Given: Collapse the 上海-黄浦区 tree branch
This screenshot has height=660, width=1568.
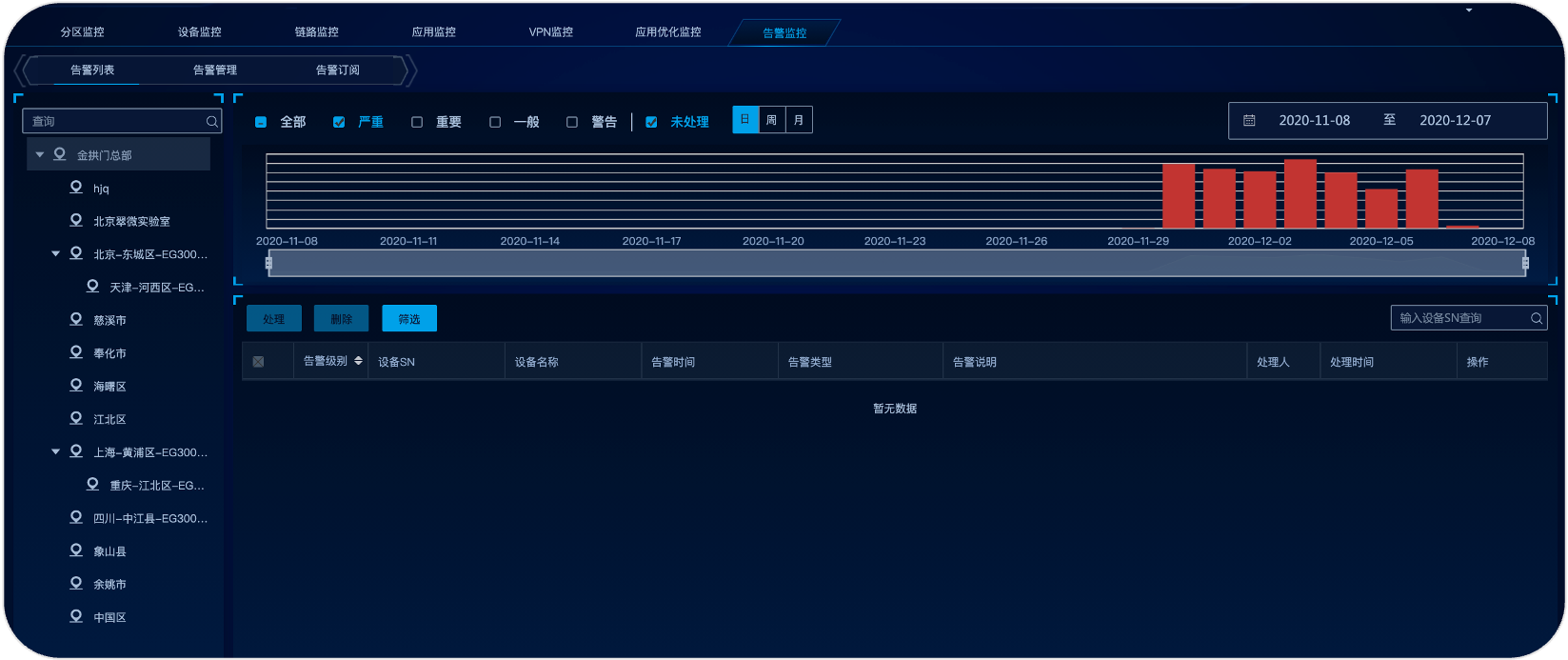Looking at the screenshot, I should point(55,451).
